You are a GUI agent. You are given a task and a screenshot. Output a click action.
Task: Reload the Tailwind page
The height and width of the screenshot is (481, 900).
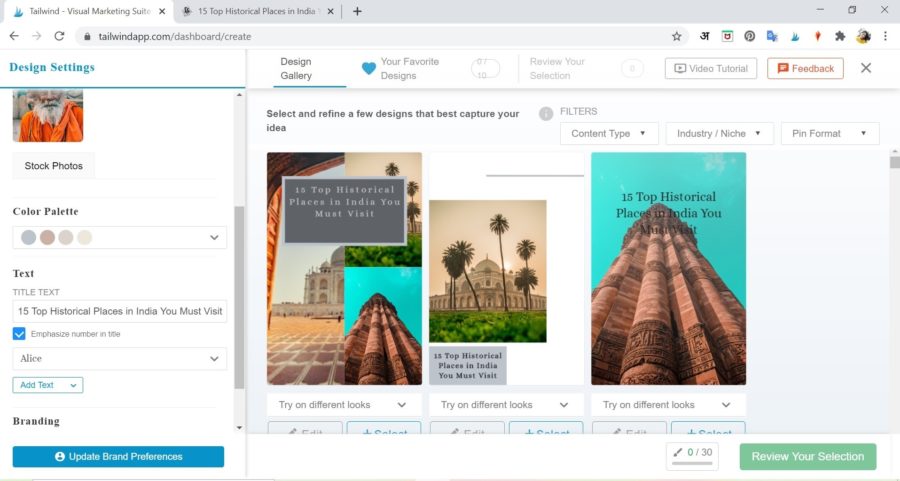[x=59, y=36]
